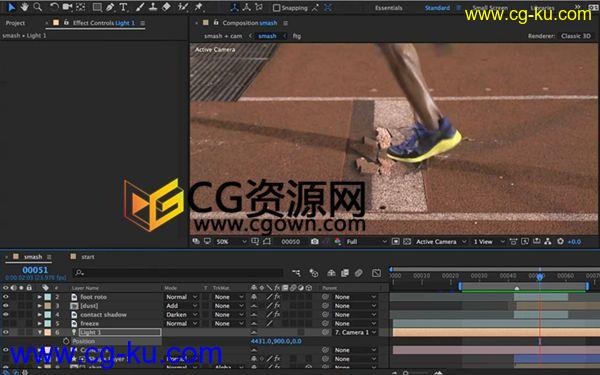Screen dimensions: 600x375
Task: Choose the World Axis mode icon
Action: click(x=247, y=7)
